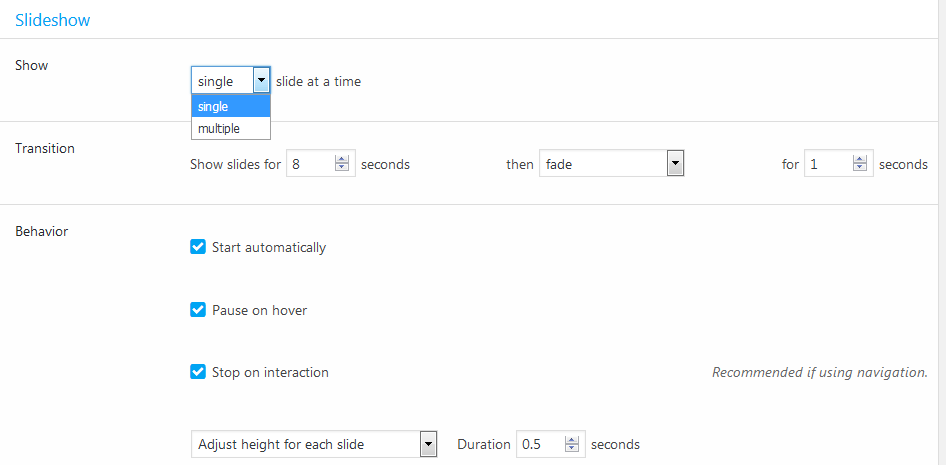Focus the transition seconds input field
The image size is (946, 465).
(828, 164)
